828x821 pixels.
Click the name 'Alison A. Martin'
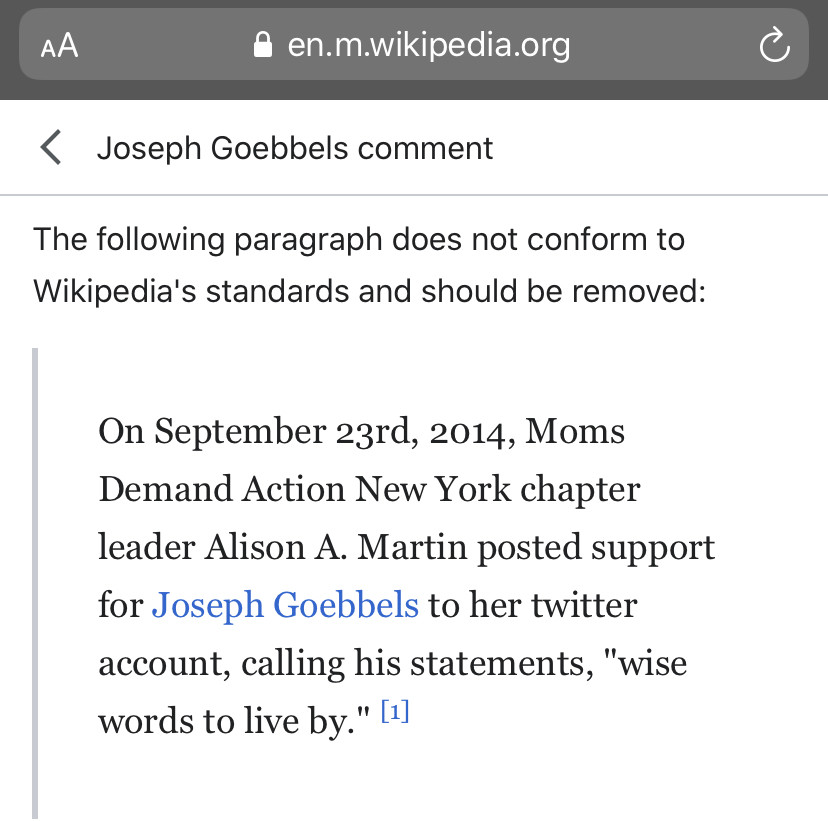336,547
